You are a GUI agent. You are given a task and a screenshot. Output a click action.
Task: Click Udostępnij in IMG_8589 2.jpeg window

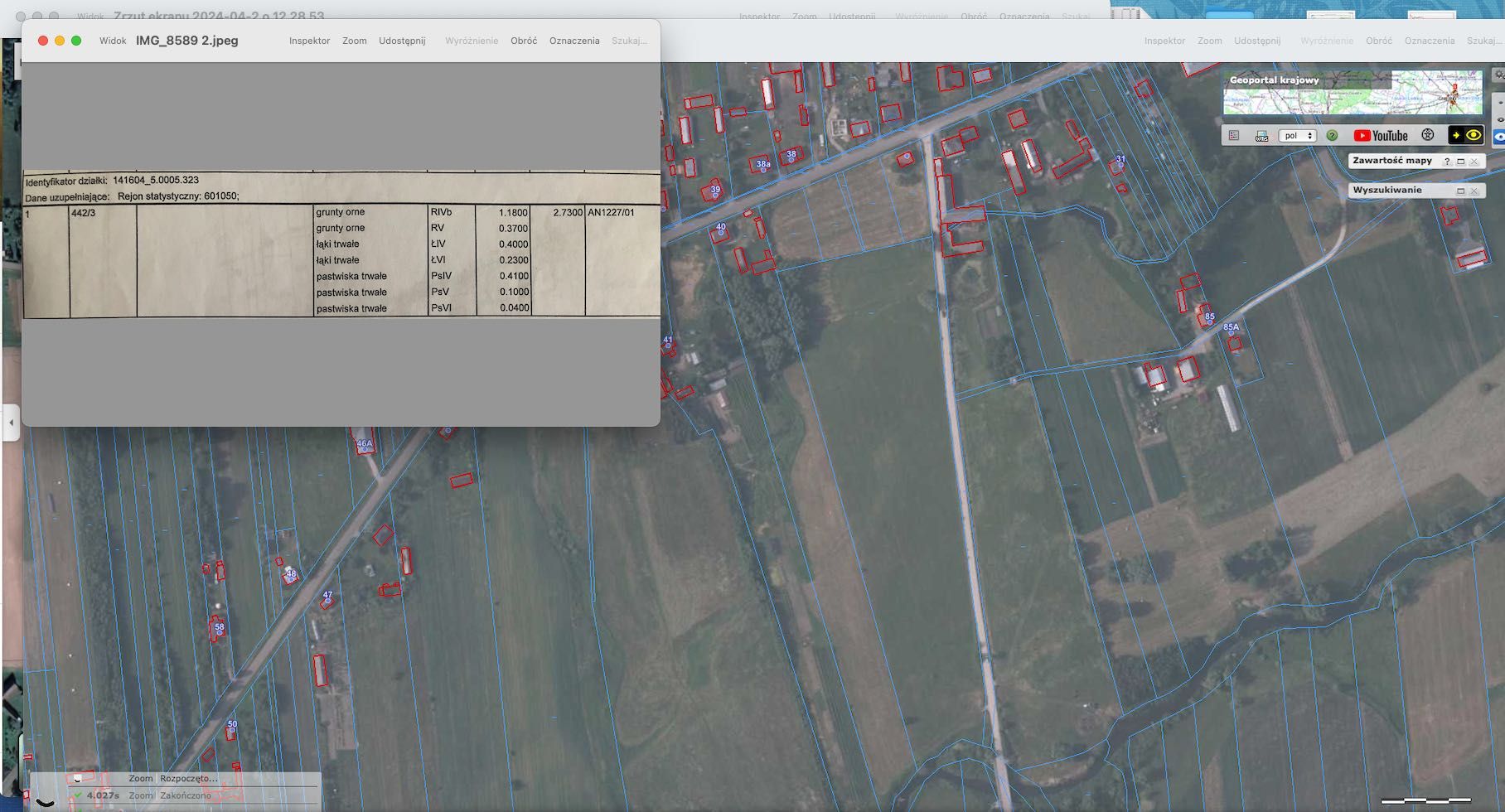coord(402,41)
